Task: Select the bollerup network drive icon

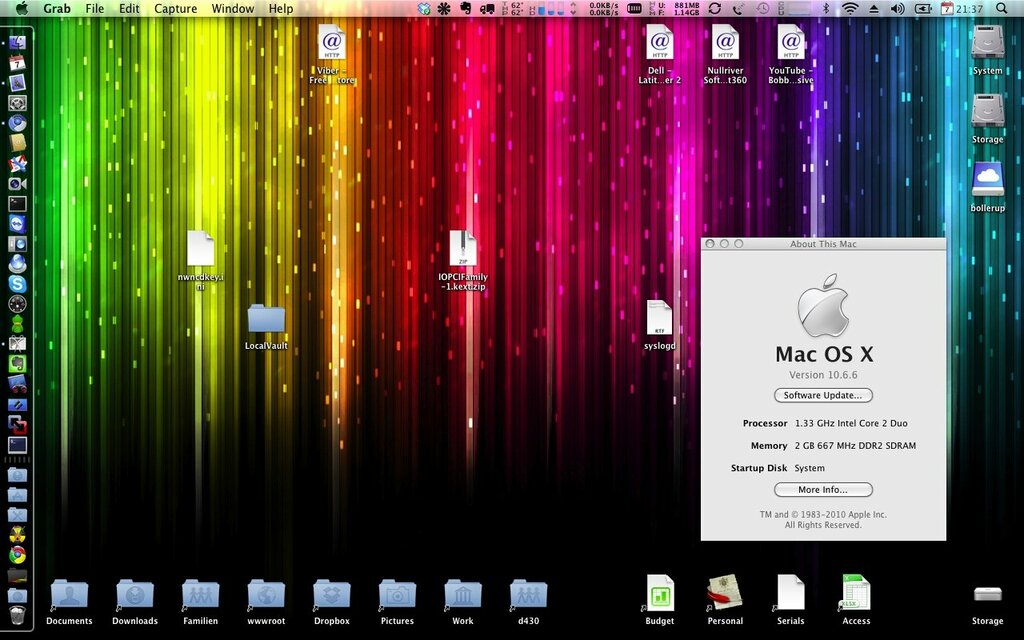Action: pyautogui.click(x=987, y=179)
